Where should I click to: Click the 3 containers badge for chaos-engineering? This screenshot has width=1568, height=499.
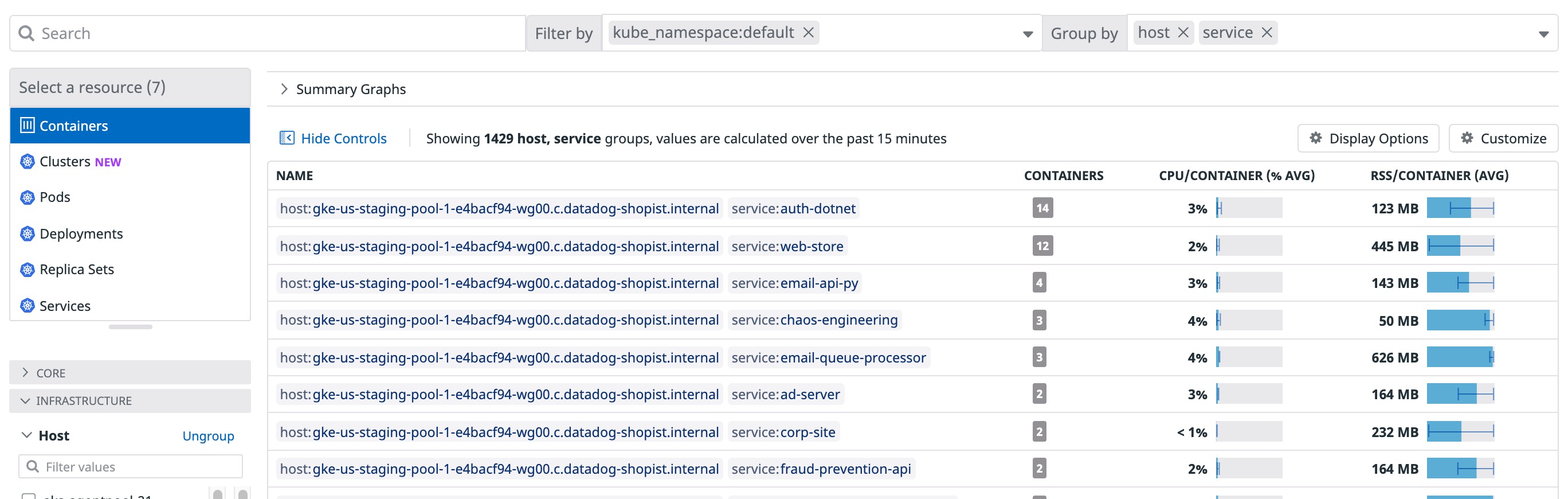[x=1039, y=320]
